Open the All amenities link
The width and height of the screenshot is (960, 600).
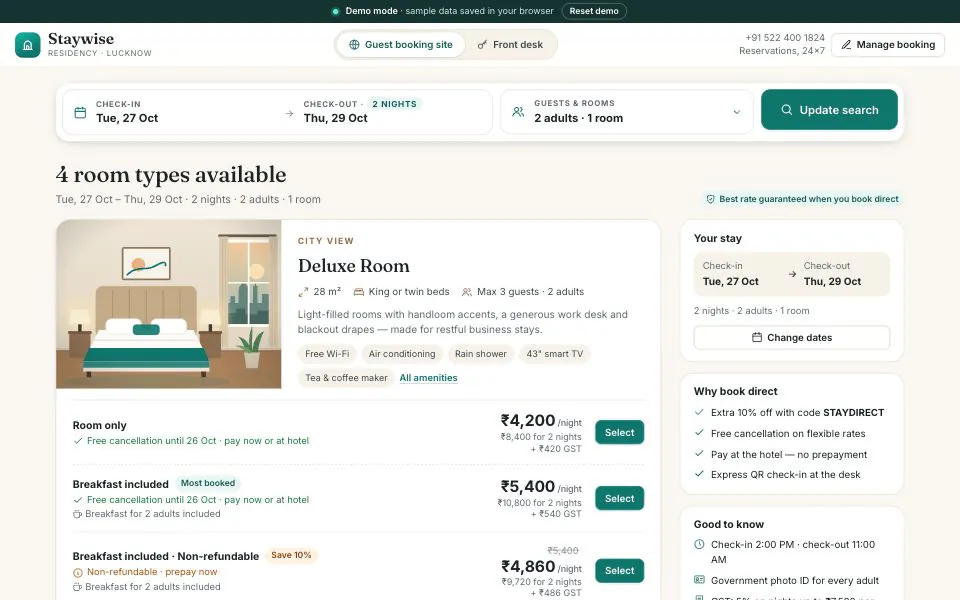pos(429,378)
